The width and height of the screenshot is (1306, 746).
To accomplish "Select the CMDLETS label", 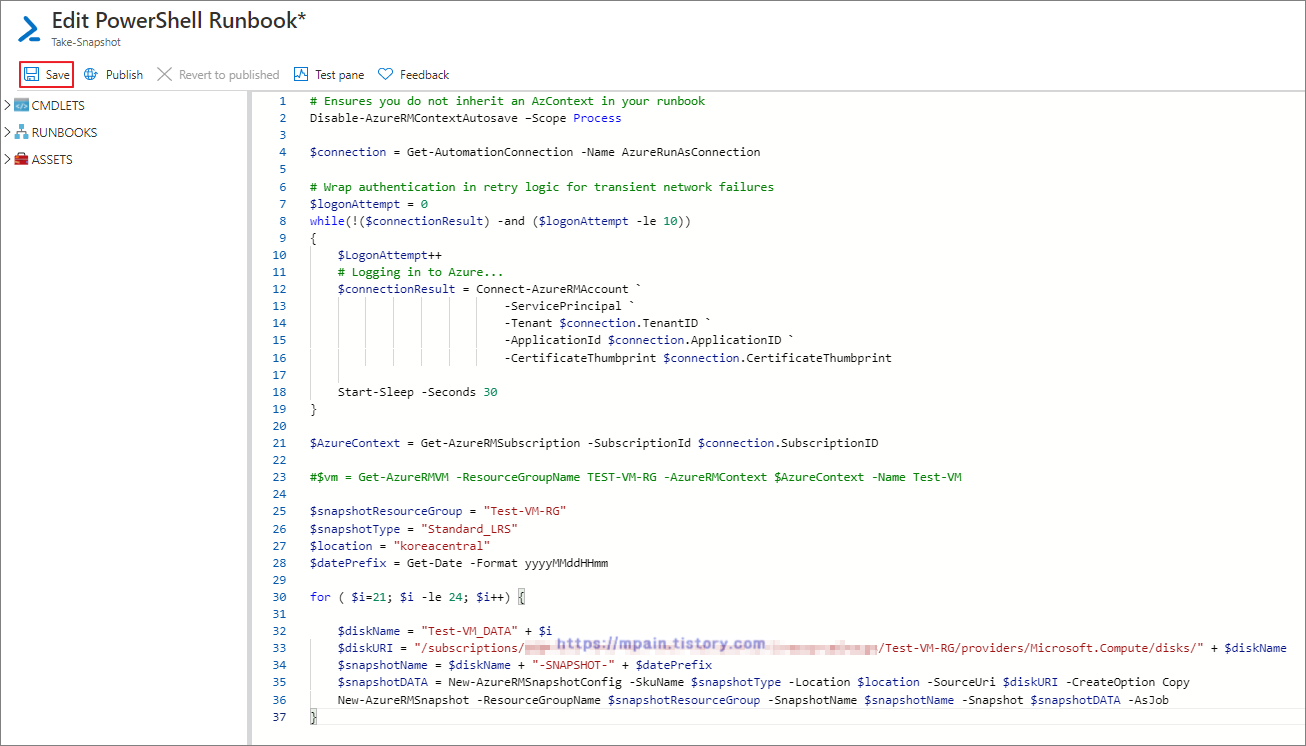I will click(58, 105).
